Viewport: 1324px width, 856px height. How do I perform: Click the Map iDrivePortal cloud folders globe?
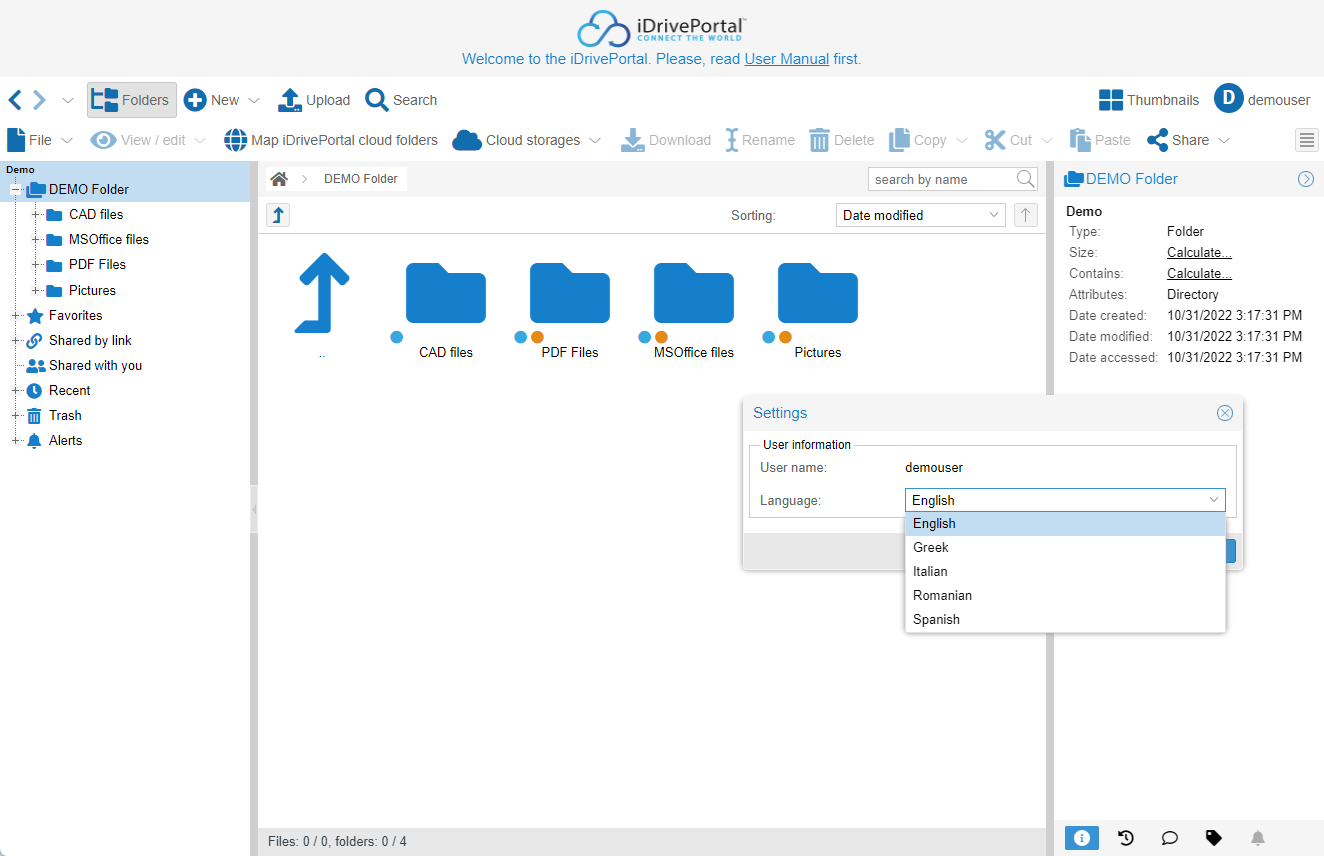235,140
